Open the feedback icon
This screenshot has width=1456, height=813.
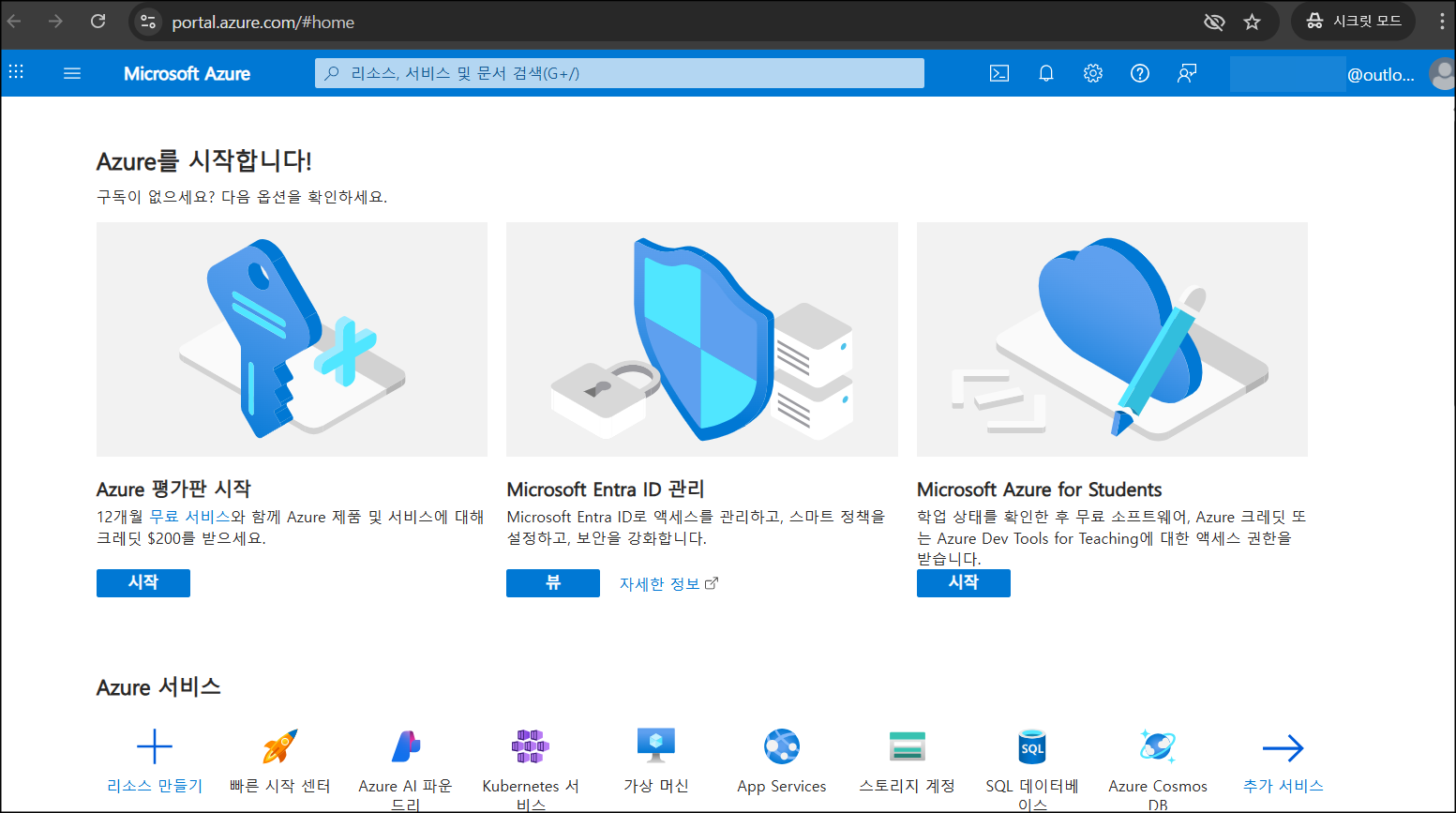(1187, 73)
